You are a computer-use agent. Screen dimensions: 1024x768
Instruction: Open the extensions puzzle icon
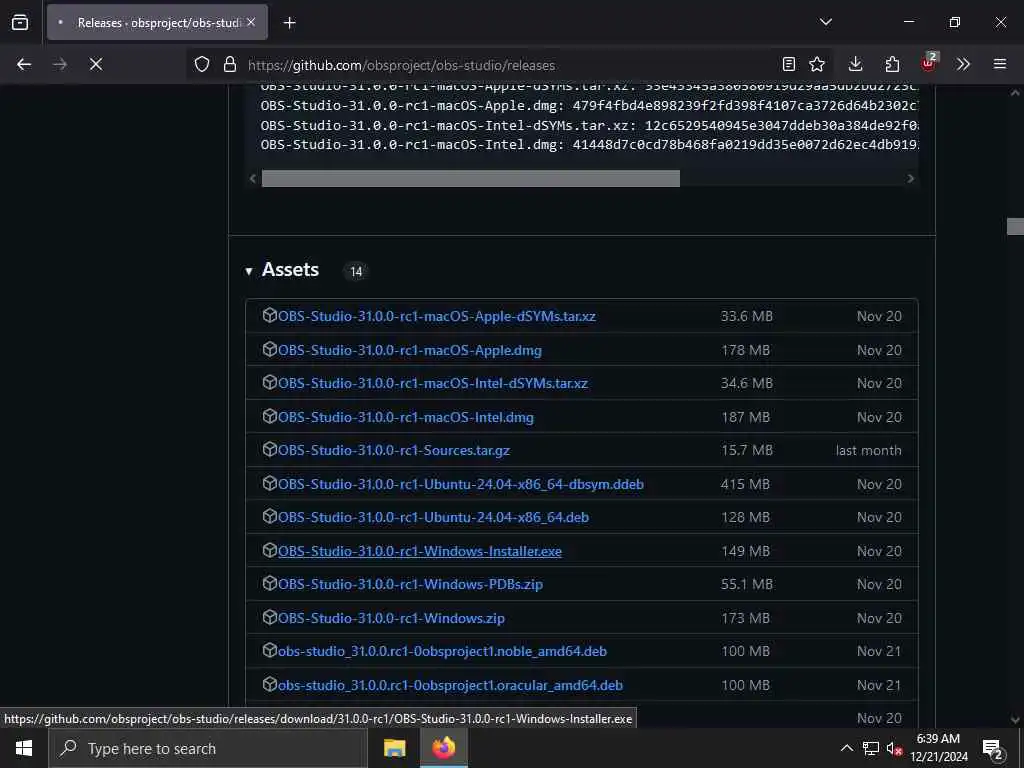pos(892,64)
